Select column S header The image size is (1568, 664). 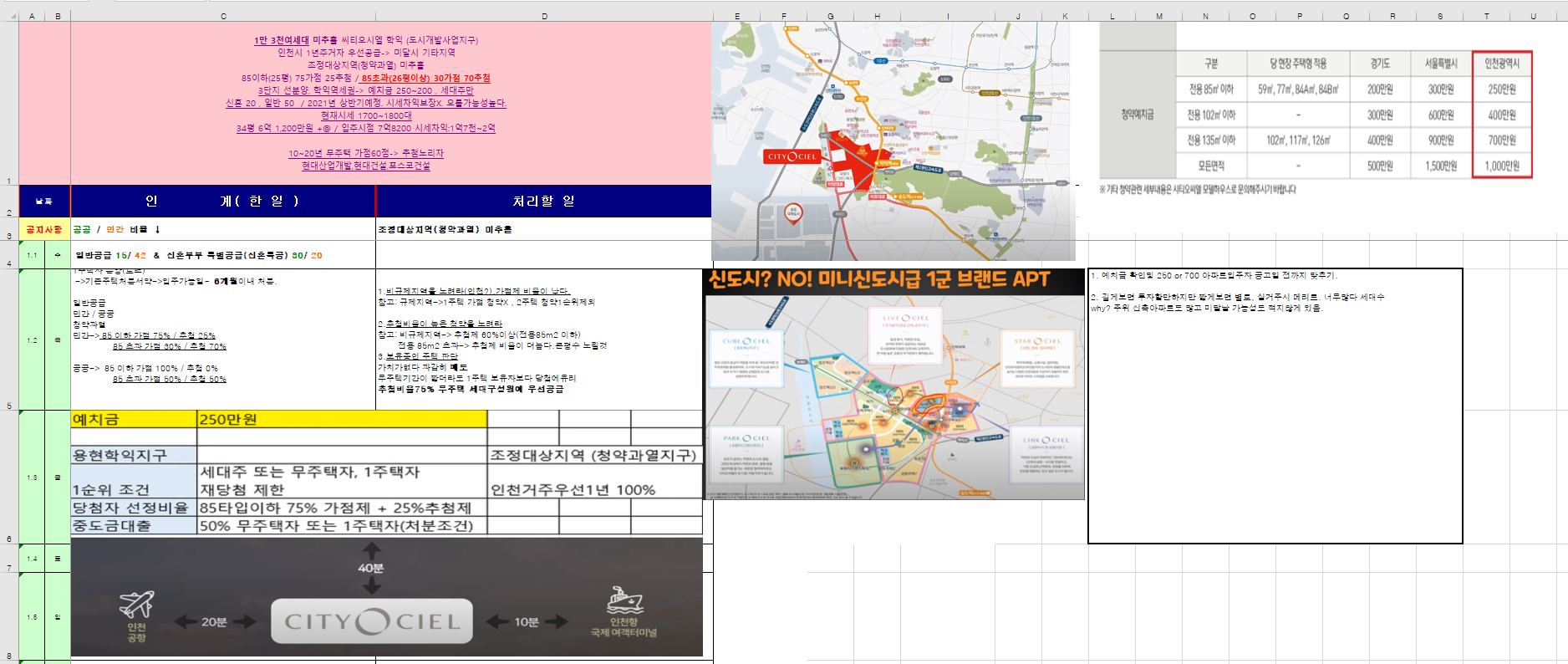(x=1440, y=16)
